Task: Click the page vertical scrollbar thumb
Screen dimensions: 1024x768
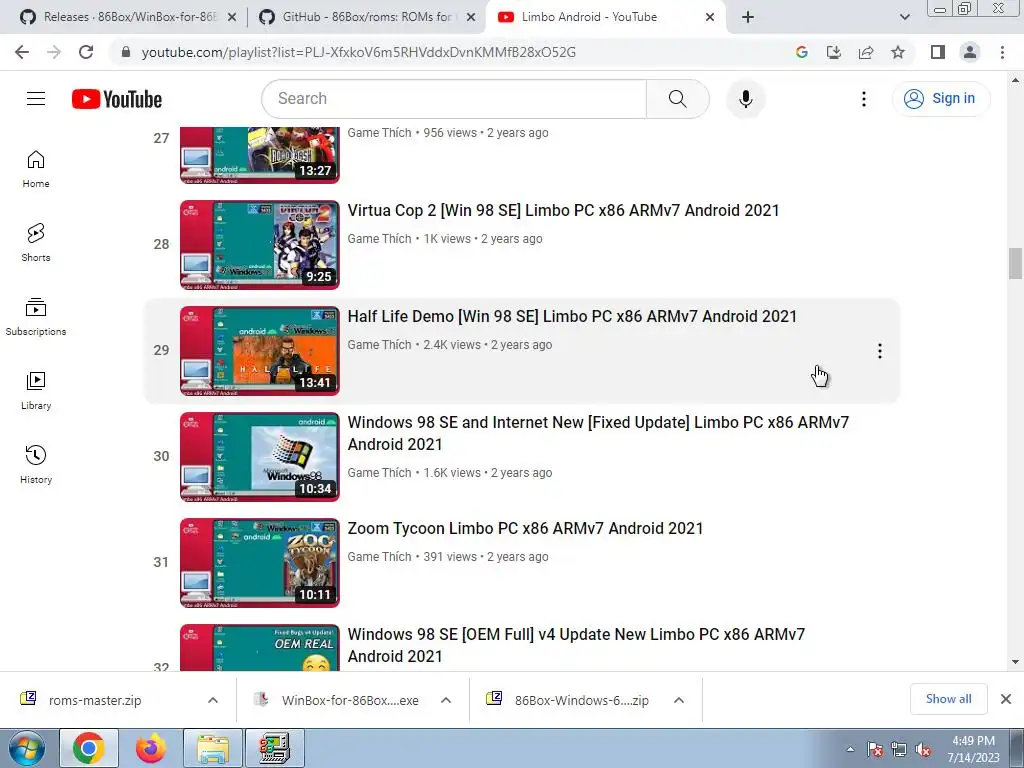Action: tap(1015, 263)
